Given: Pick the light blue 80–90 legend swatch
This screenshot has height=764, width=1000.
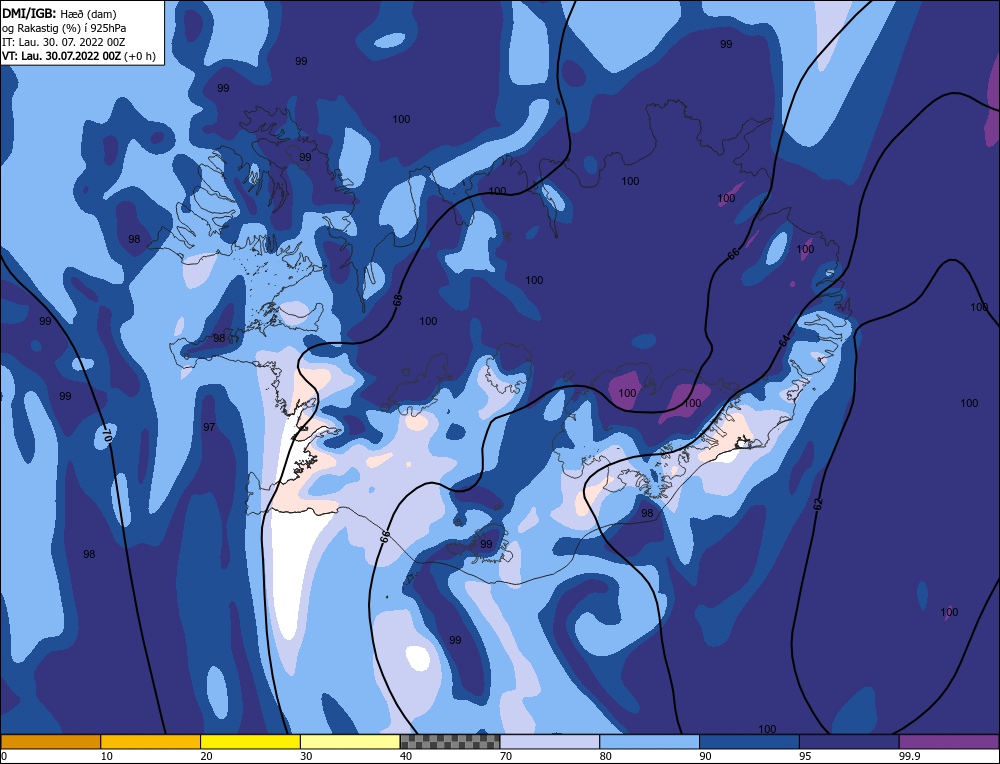Looking at the screenshot, I should pyautogui.click(x=649, y=741).
